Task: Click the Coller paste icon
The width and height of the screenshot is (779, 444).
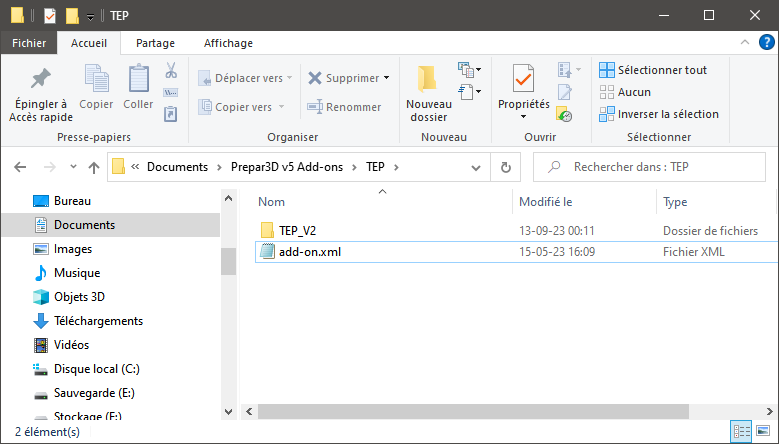Action: coord(138,78)
